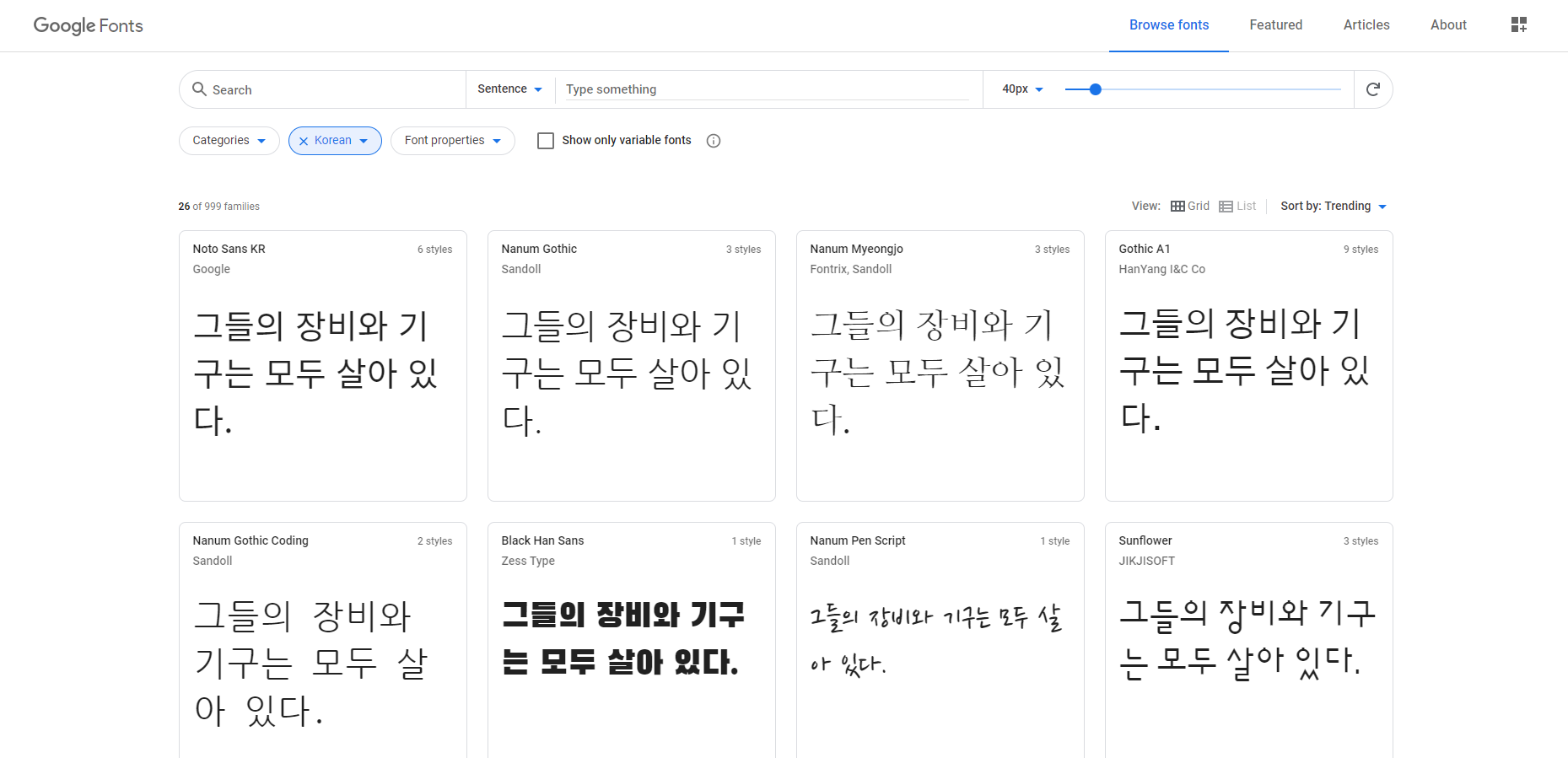Open Nanum Myeongjo font card
This screenshot has height=758, width=1568.
click(x=940, y=366)
